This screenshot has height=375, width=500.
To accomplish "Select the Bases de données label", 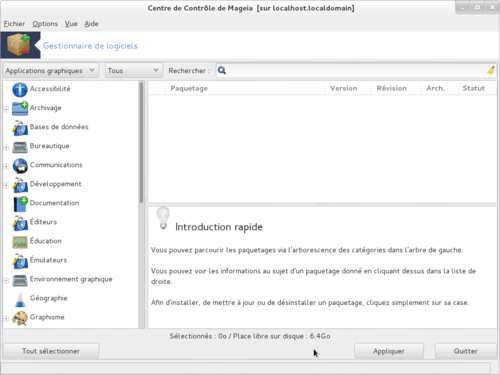I will [59, 127].
